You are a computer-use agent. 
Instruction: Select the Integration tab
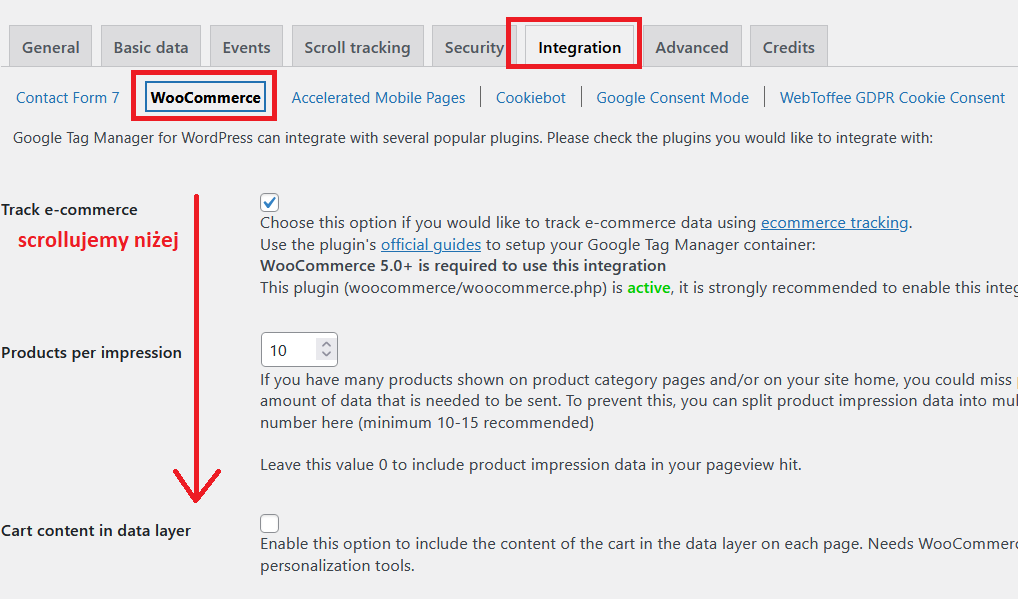(x=579, y=47)
